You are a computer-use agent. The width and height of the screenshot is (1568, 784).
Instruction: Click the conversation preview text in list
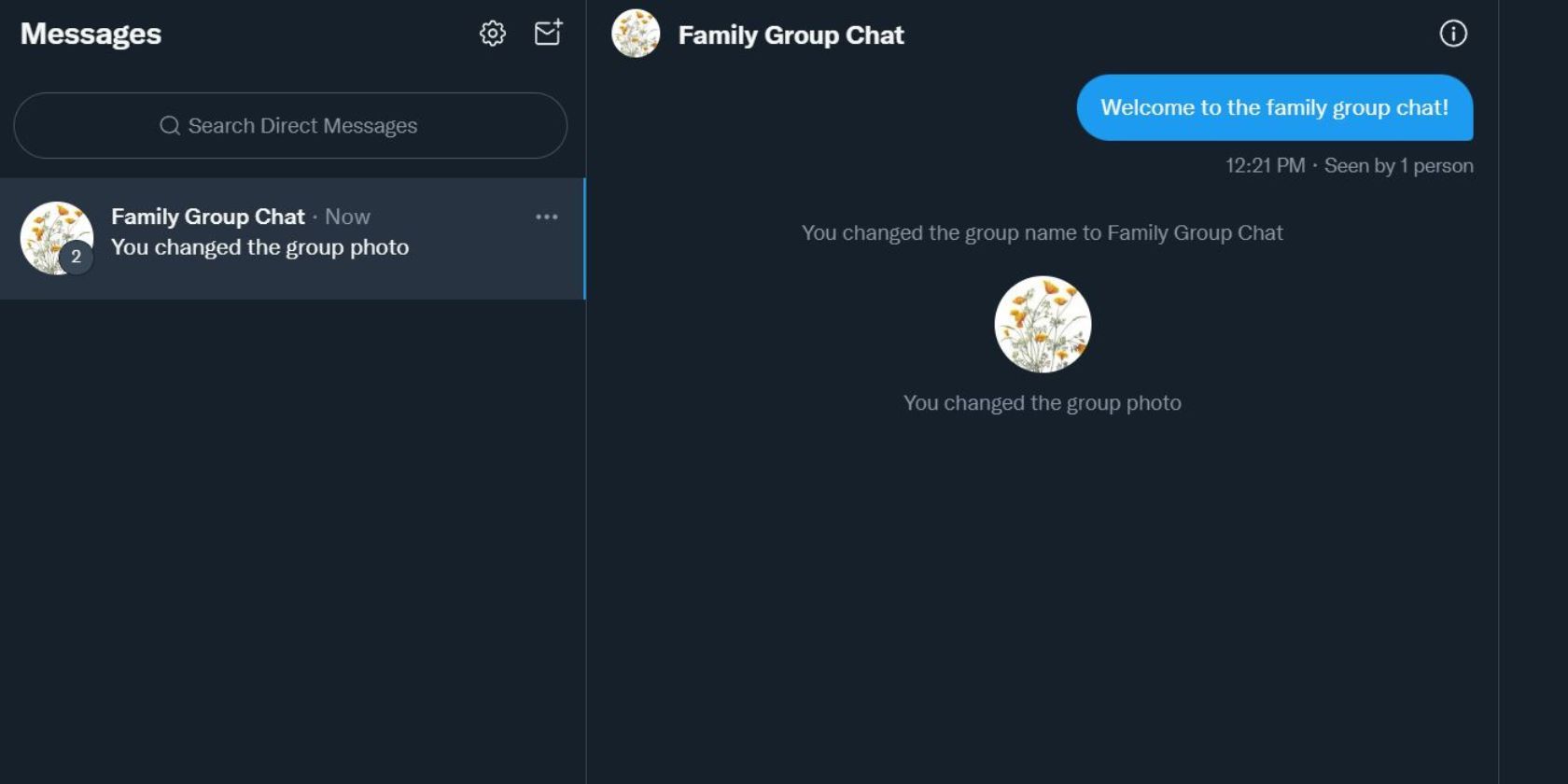259,247
